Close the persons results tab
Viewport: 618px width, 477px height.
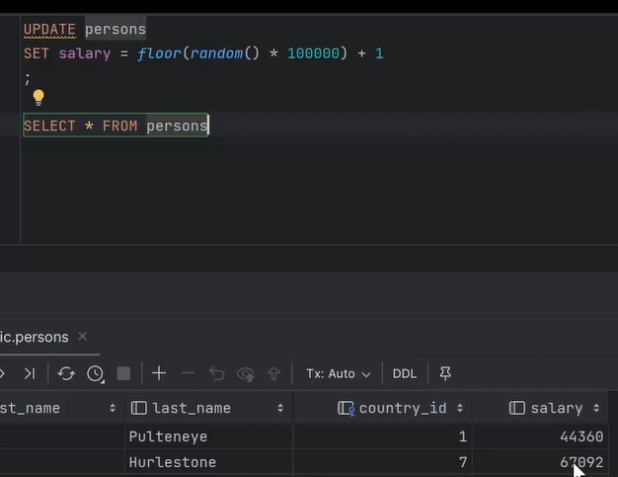click(83, 337)
